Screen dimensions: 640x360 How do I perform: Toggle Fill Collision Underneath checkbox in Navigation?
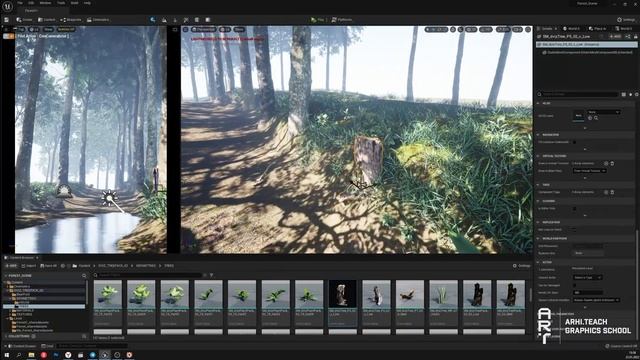click(575, 142)
